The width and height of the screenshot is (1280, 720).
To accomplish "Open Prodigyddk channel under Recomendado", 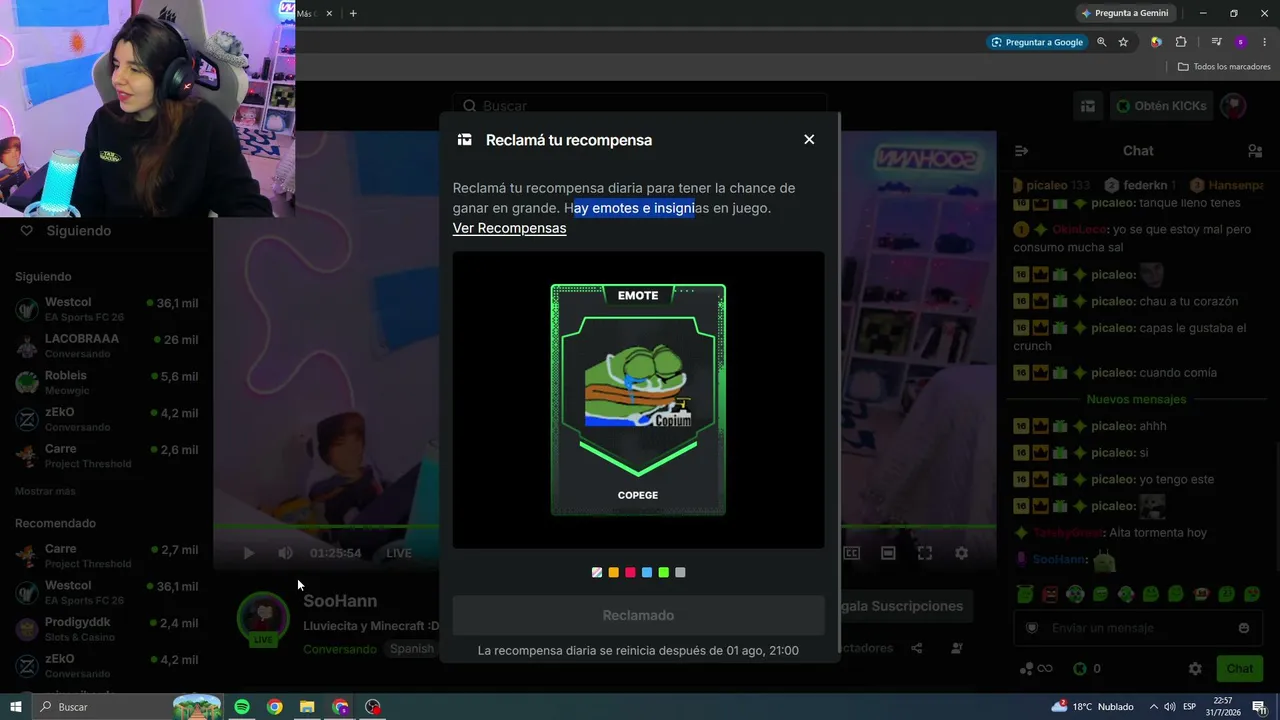I will (106, 629).
